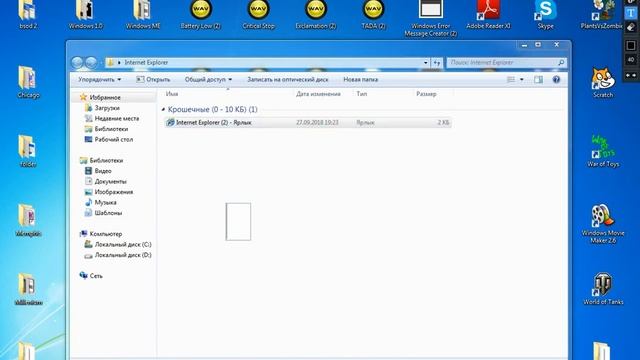This screenshot has width=640, height=360.
Task: Select the Adobe Reader XI shortcut
Action: coord(488,15)
